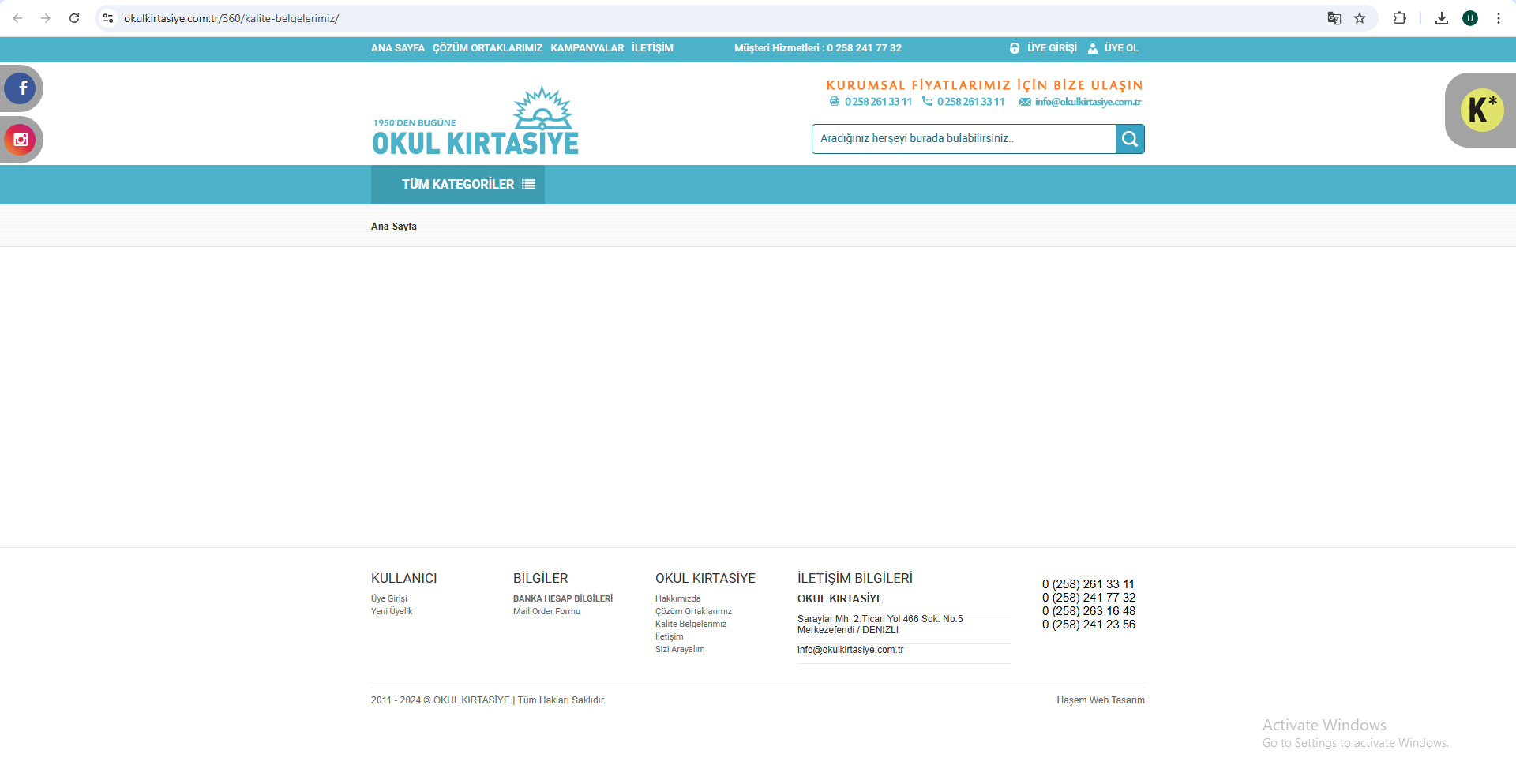The width and height of the screenshot is (1516, 784).
Task: Click the search magnifier button
Action: (x=1130, y=139)
